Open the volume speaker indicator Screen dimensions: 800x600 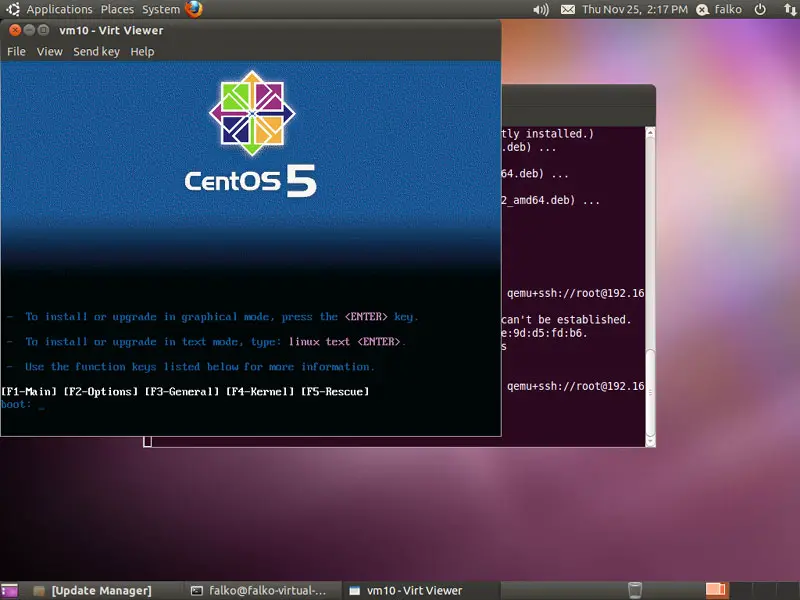point(541,9)
